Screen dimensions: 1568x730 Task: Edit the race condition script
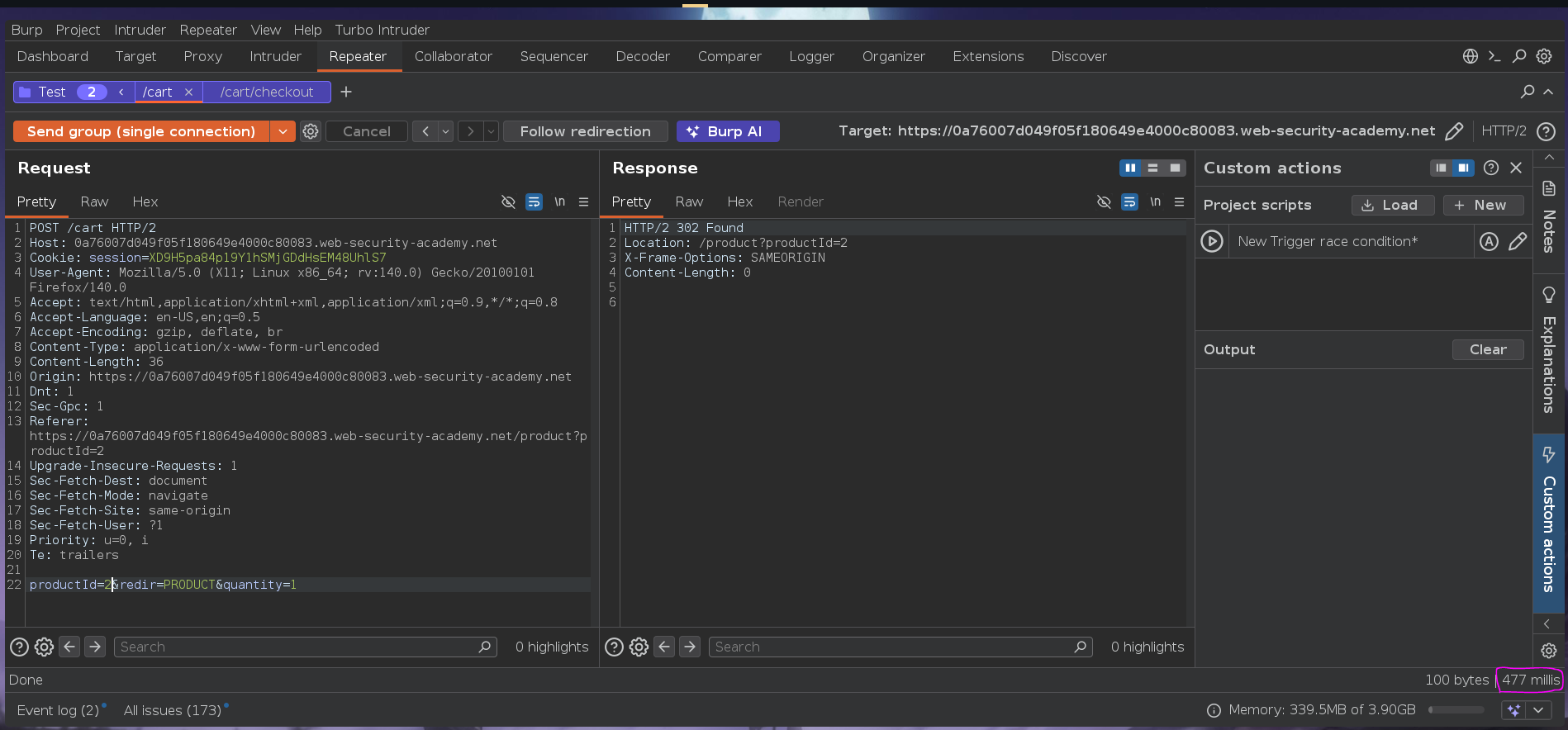1518,241
